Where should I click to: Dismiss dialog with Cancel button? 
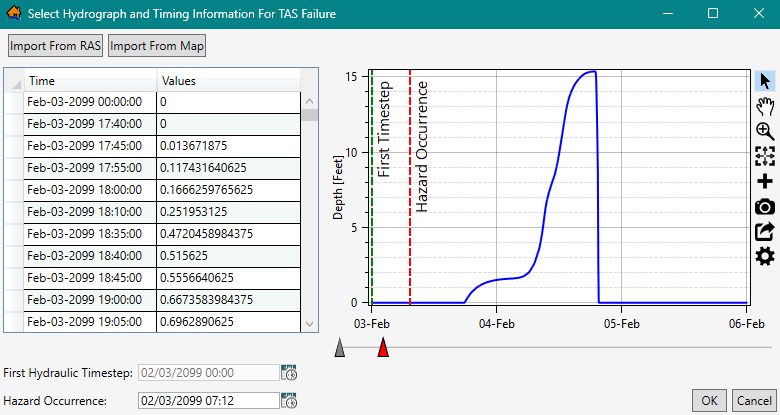(754, 401)
